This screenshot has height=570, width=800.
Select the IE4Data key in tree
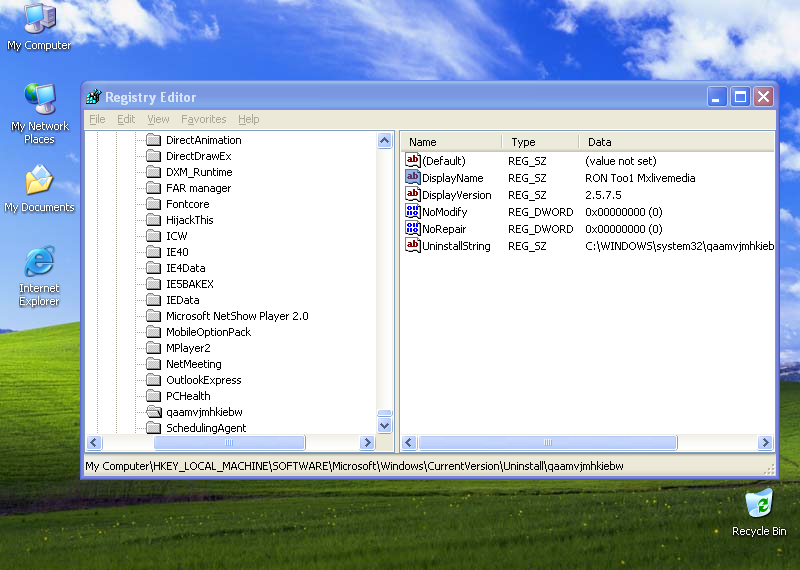(x=186, y=268)
